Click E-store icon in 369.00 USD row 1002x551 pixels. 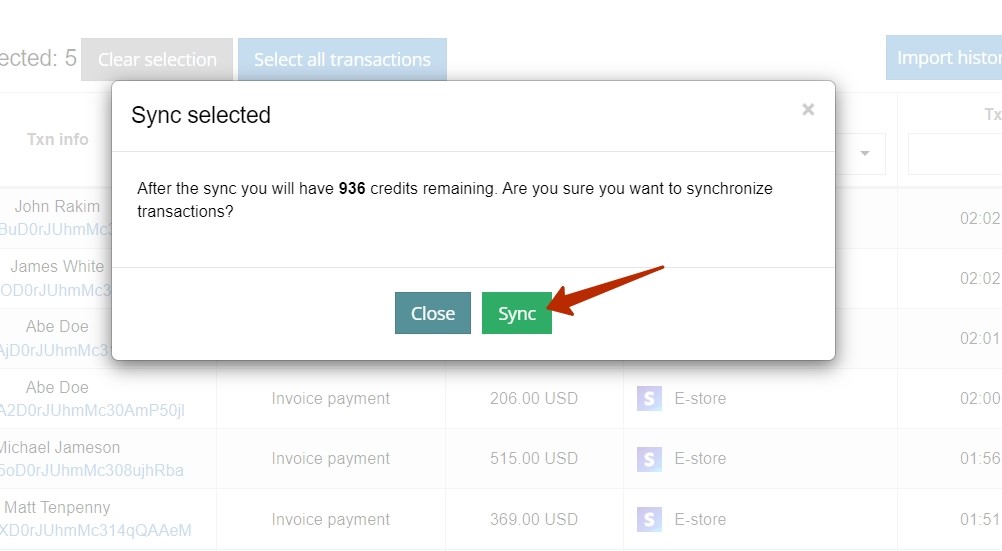pos(649,519)
